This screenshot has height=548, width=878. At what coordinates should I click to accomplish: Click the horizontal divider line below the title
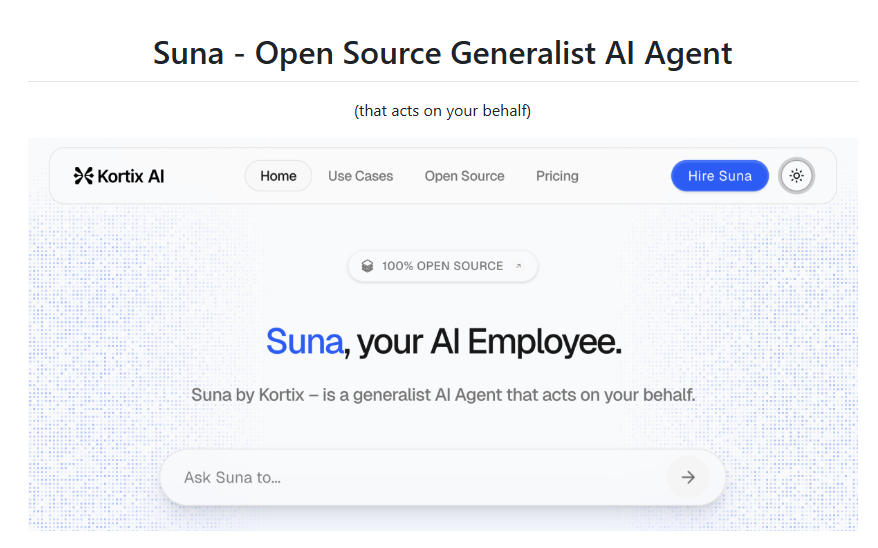point(442,81)
